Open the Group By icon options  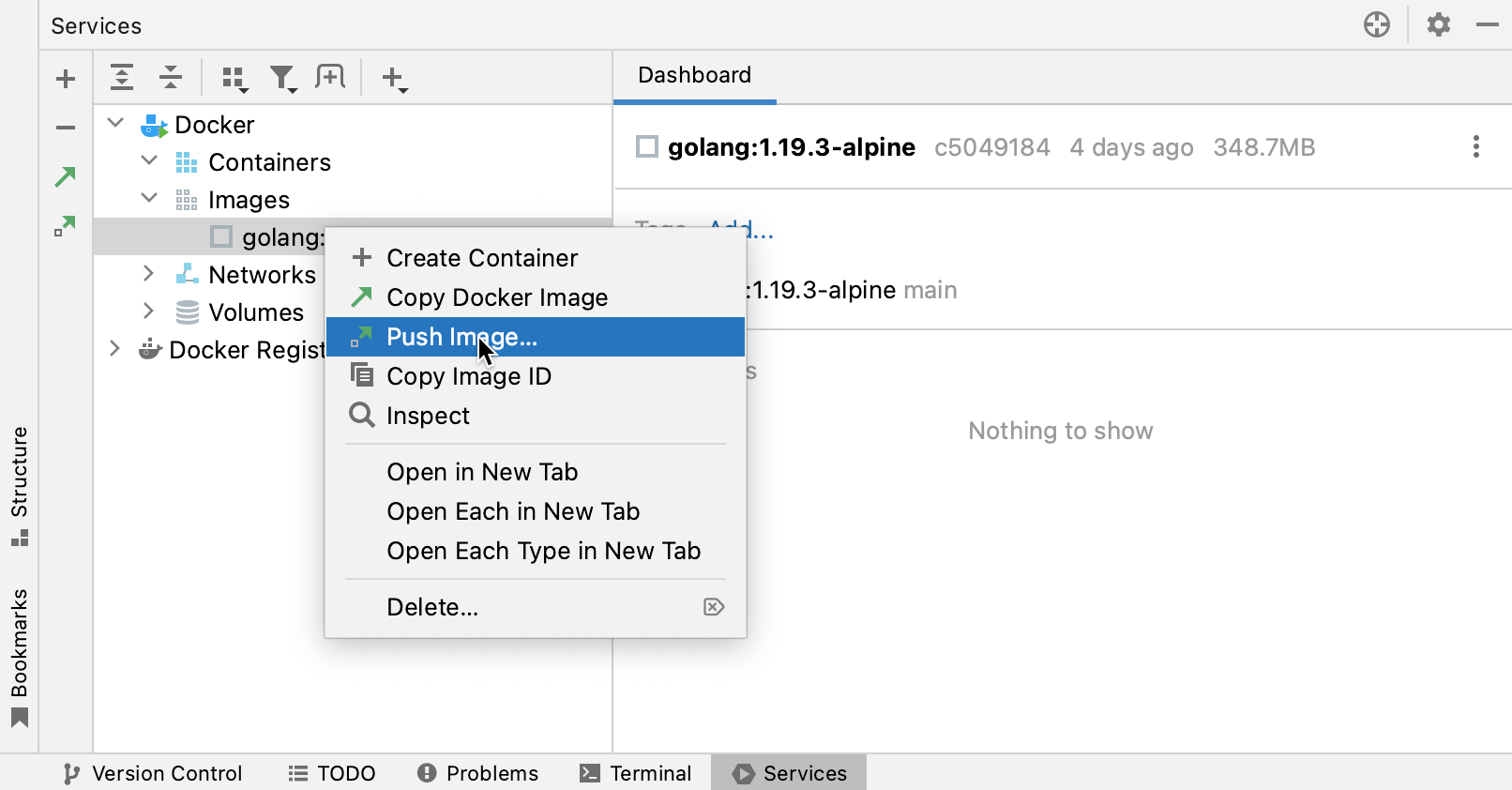click(x=234, y=78)
